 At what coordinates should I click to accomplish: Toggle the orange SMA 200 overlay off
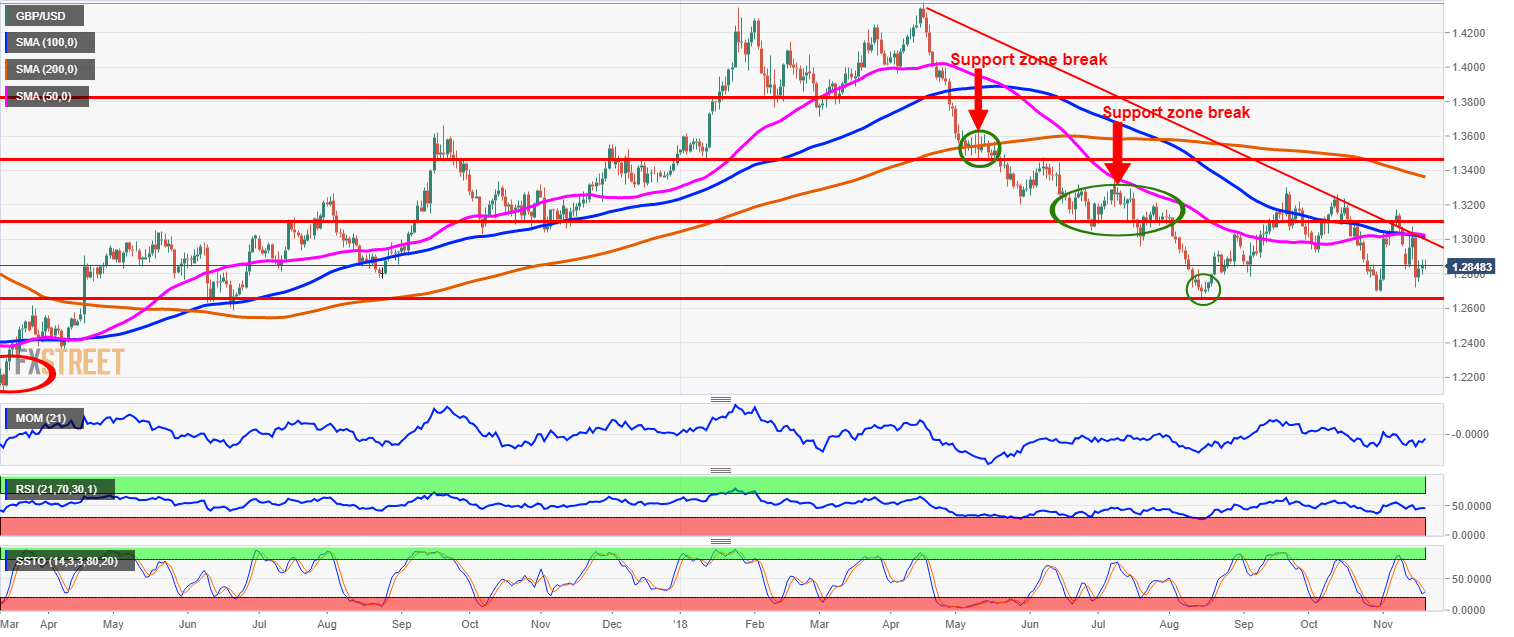(50, 69)
